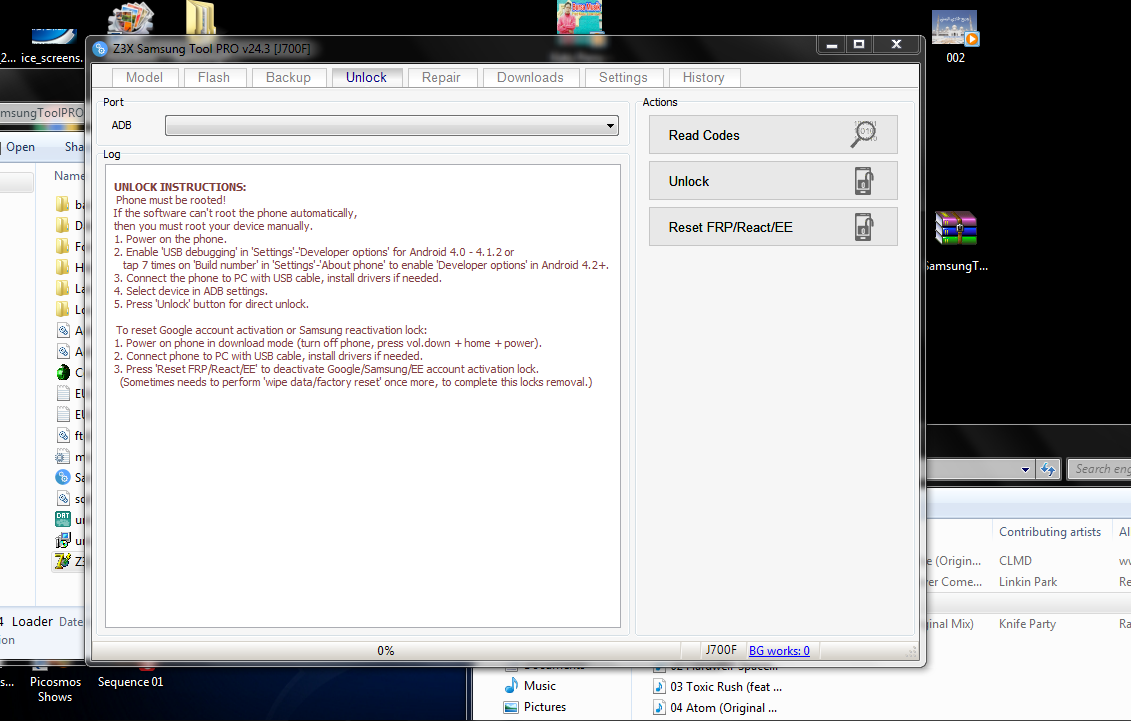Select the Picosmos Shows desktop shortcut

(55, 689)
